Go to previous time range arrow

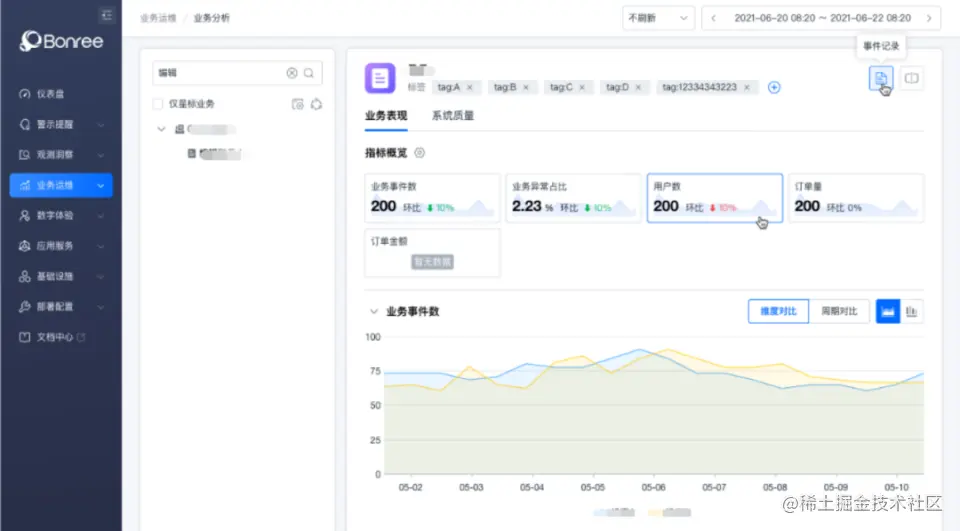(713, 18)
